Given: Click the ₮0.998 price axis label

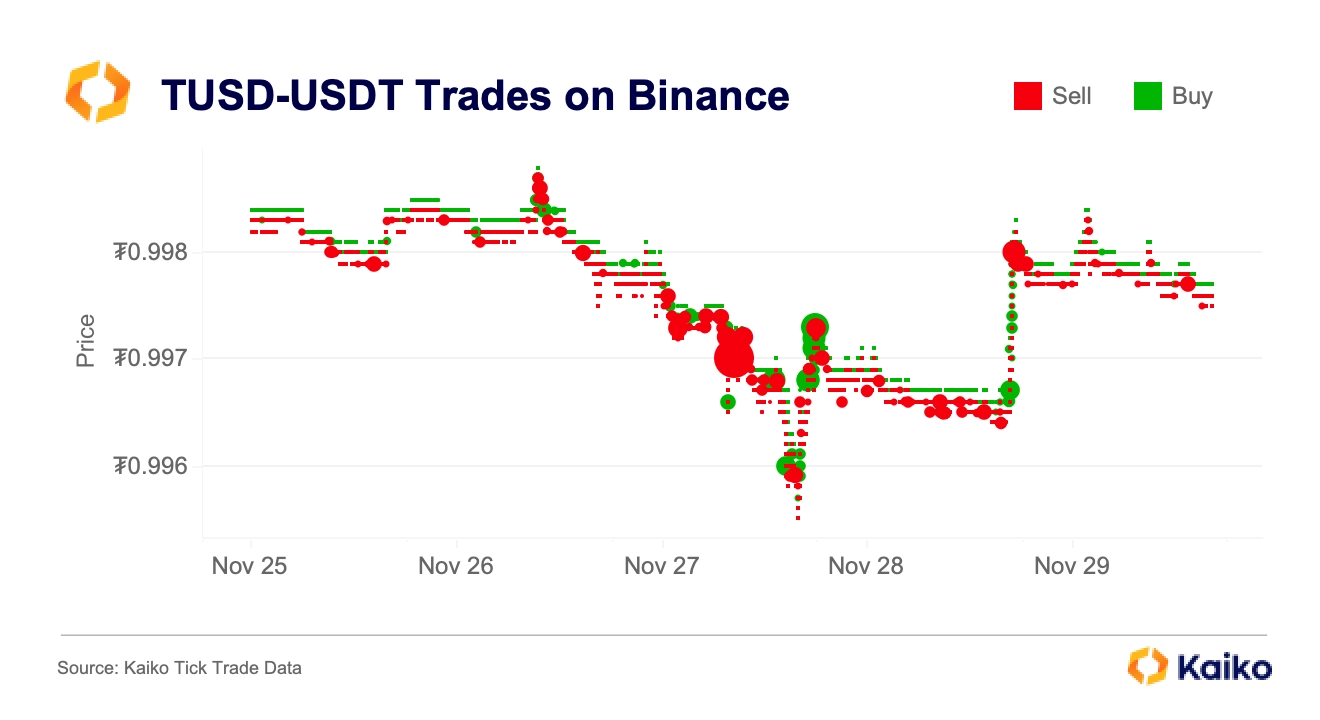Looking at the screenshot, I should (x=150, y=252).
